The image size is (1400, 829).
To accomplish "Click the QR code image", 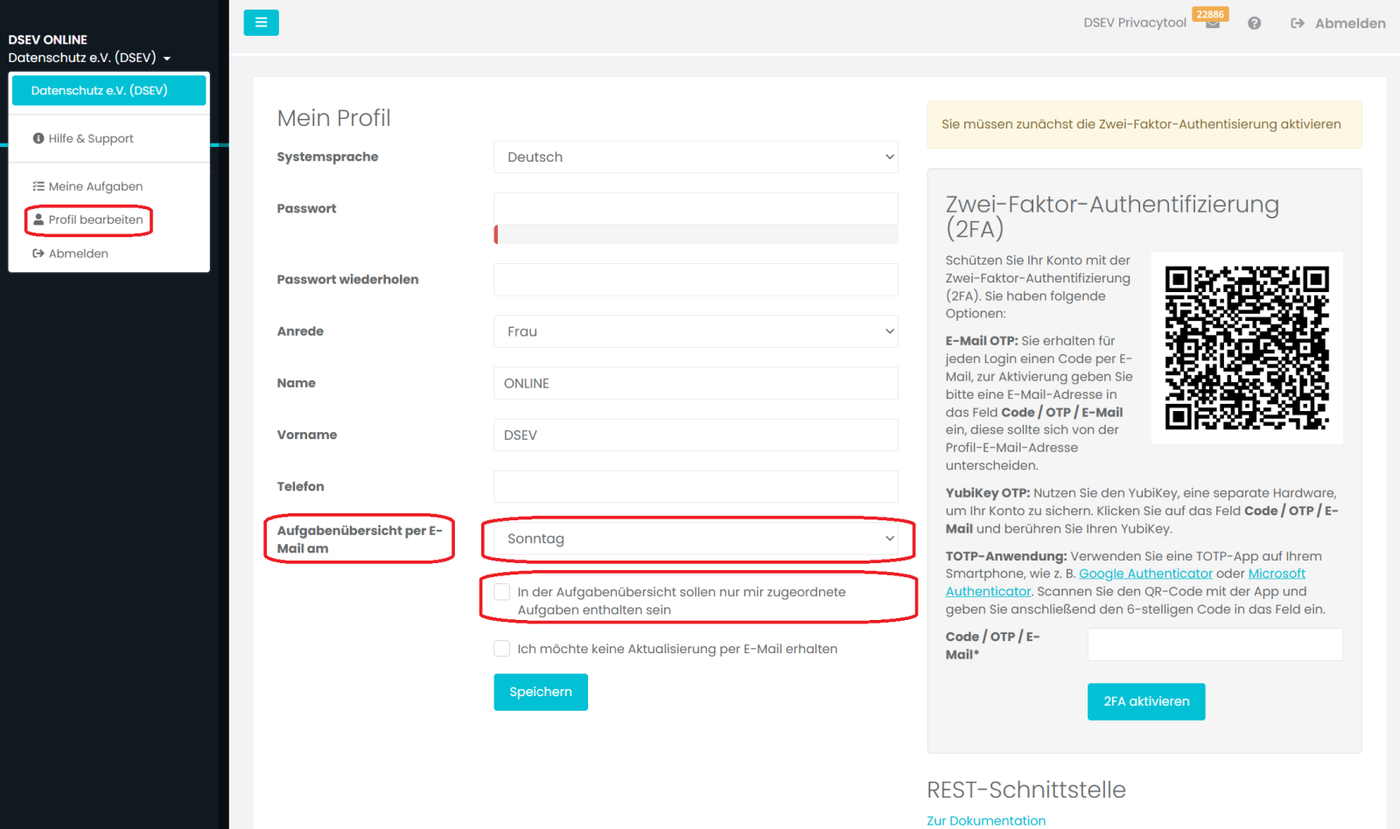I will coord(1247,348).
